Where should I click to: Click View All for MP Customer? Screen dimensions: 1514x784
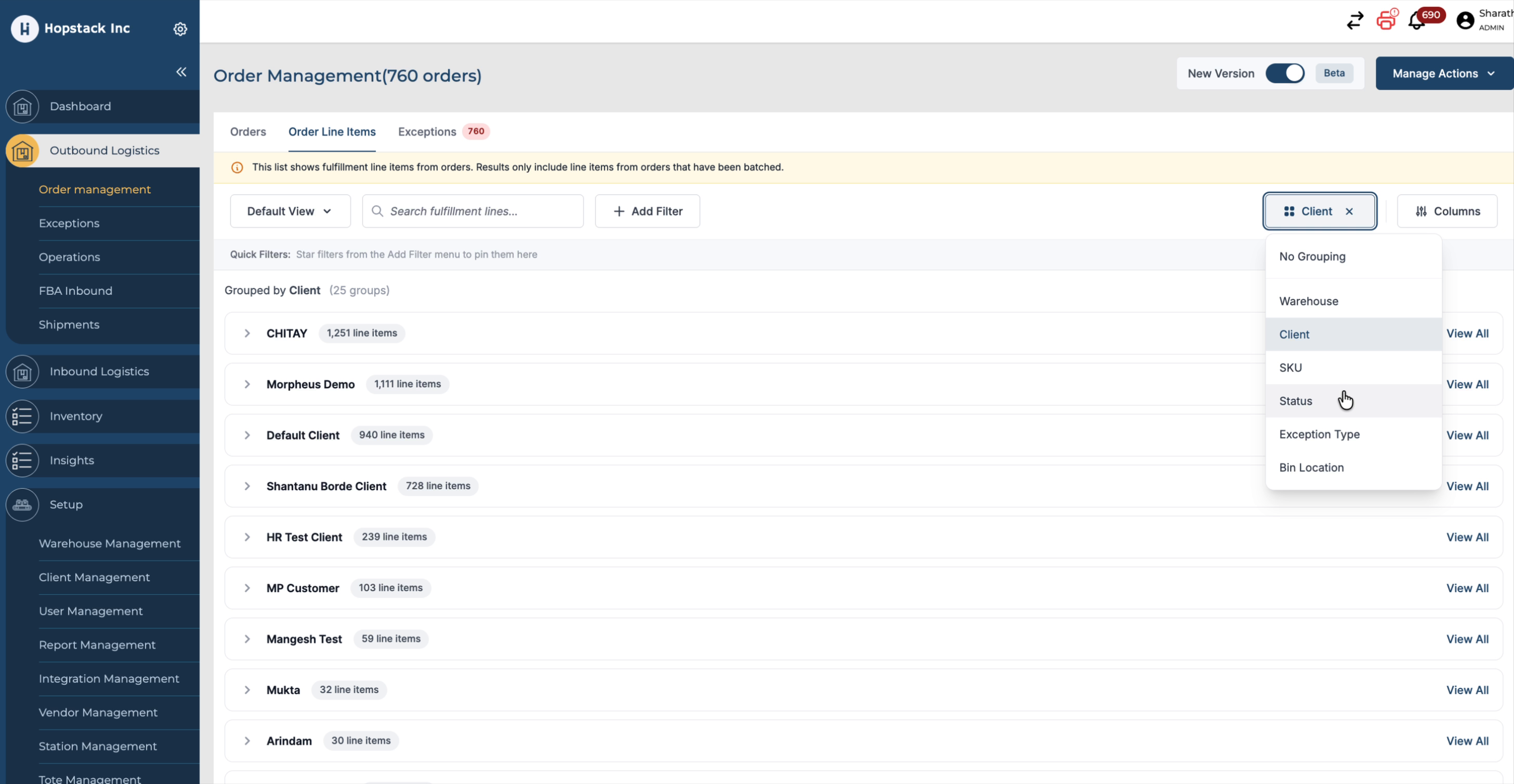[1467, 589]
